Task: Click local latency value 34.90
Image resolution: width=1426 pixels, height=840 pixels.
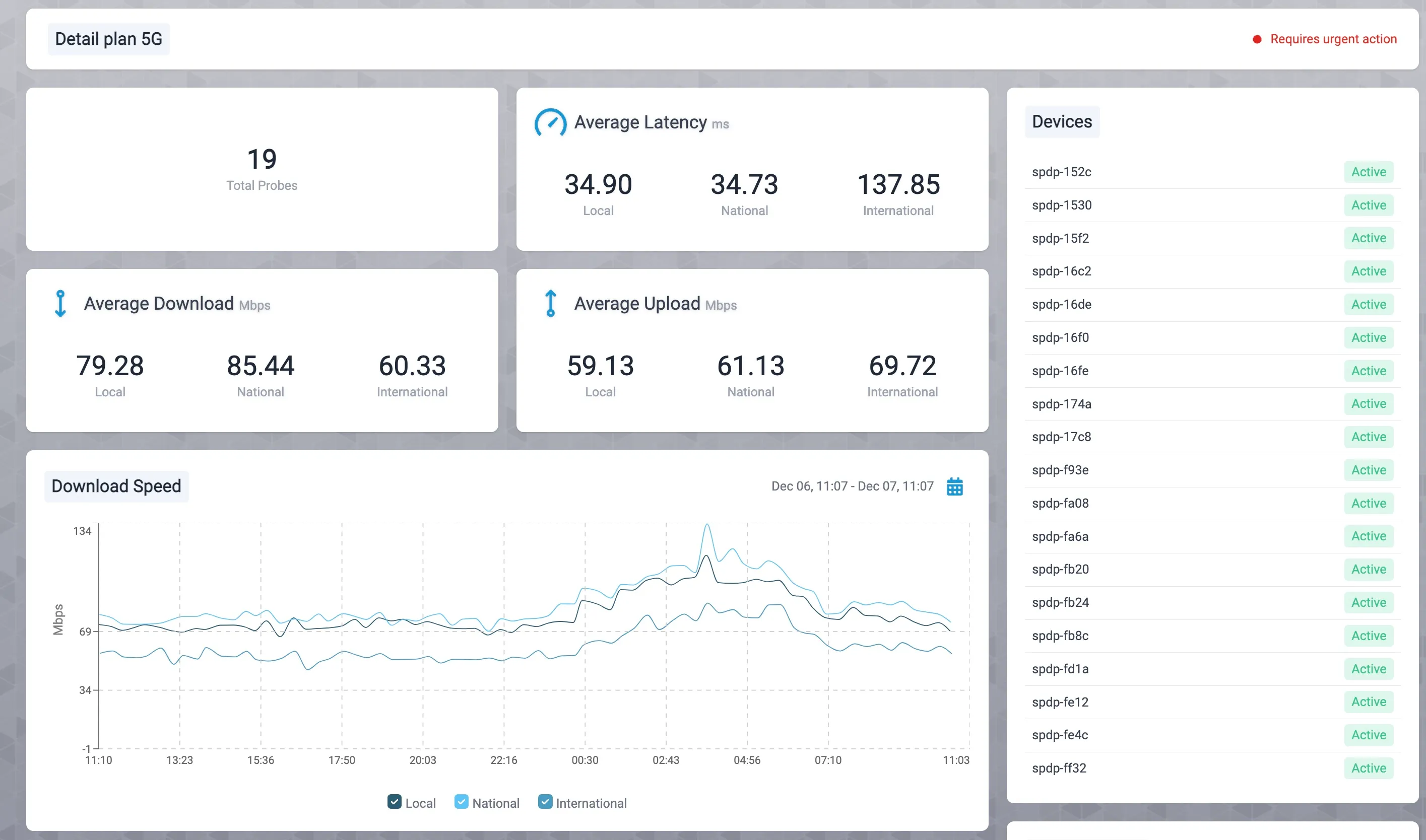Action: [598, 184]
